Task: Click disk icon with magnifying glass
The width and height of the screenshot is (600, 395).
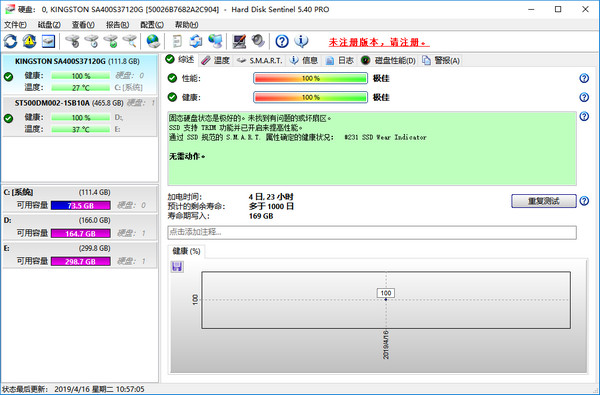Action: 130,41
